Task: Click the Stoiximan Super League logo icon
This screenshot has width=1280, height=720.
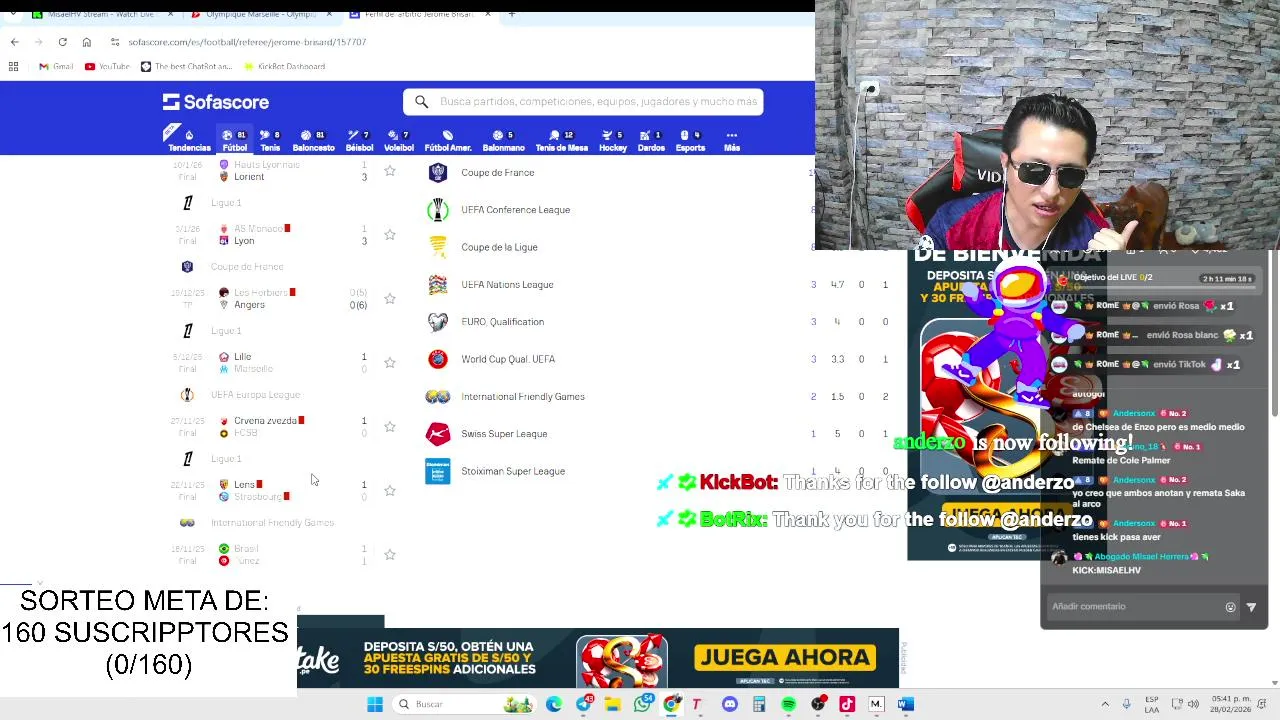Action: tap(438, 471)
